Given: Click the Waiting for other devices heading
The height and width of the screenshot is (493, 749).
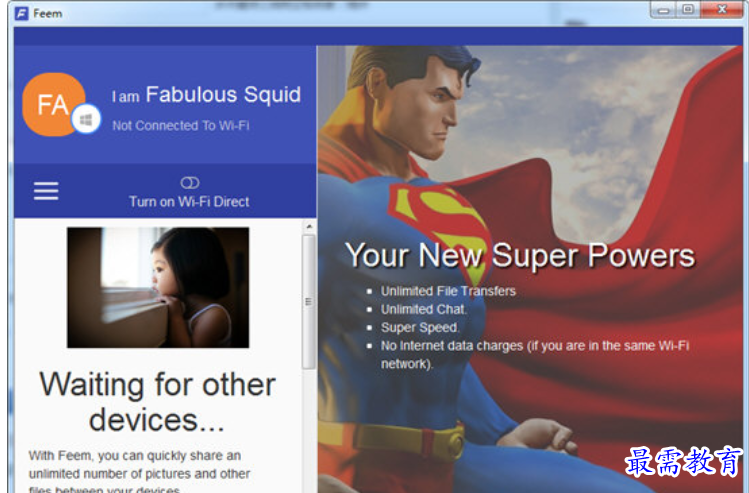Looking at the screenshot, I should (158, 402).
